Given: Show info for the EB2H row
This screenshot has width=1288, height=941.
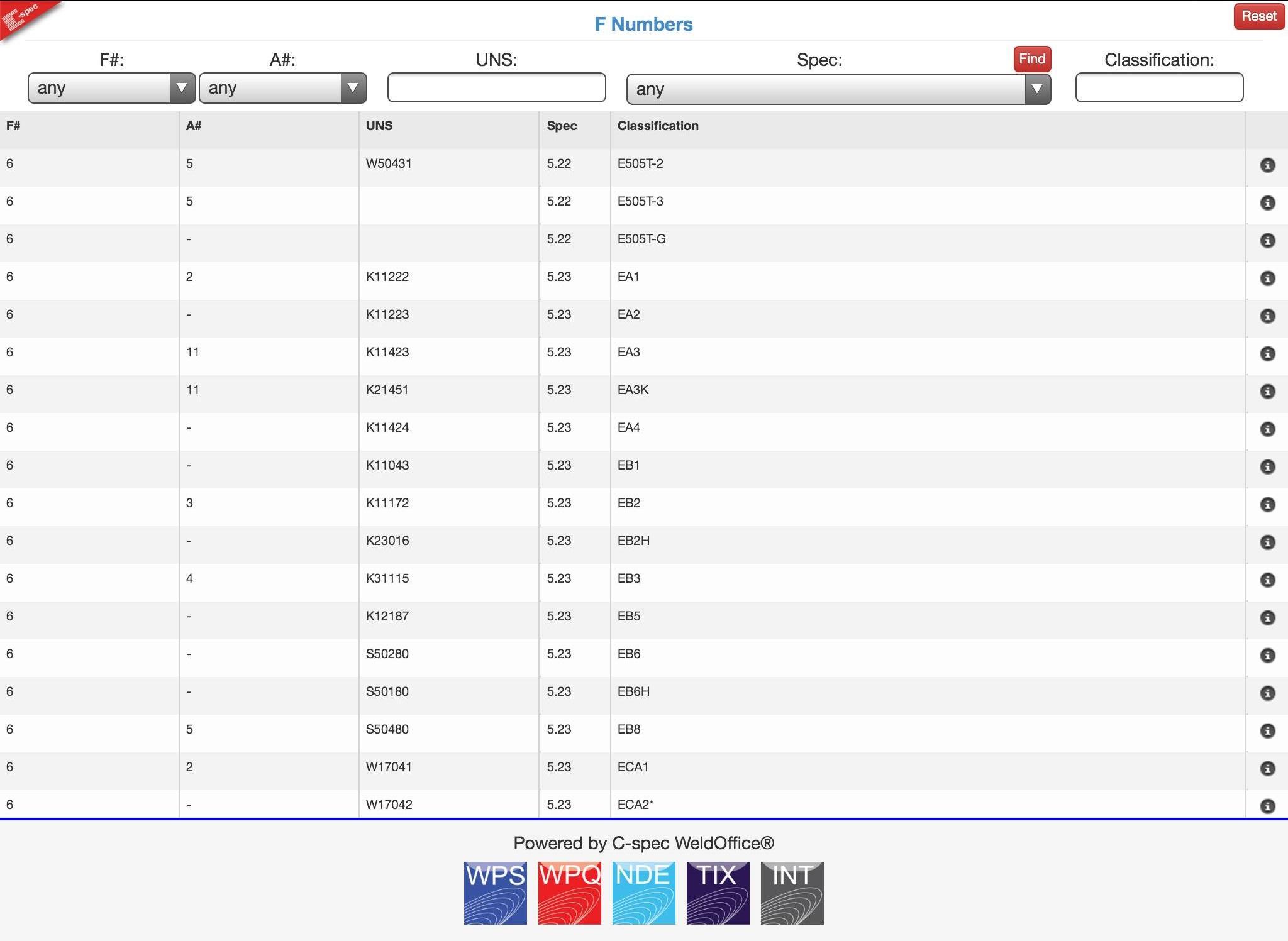Looking at the screenshot, I should click(1267, 542).
